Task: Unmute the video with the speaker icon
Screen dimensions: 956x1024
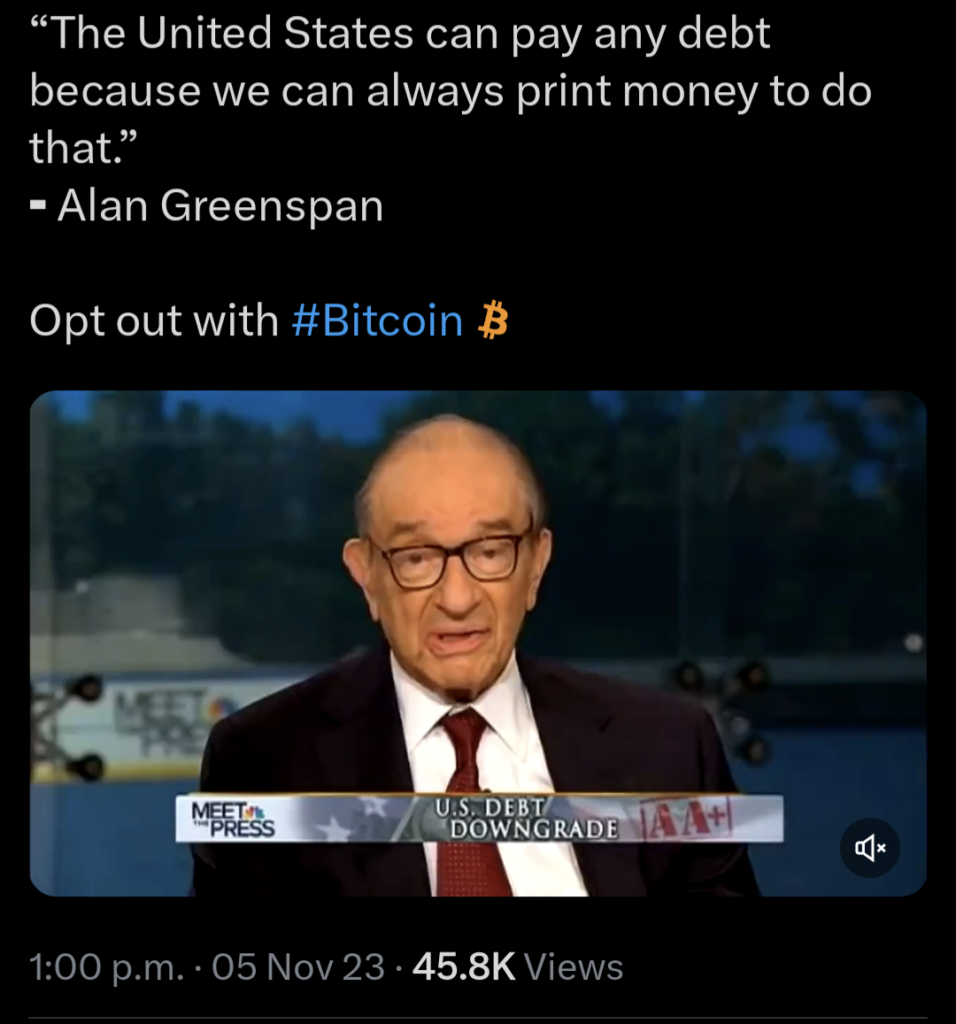Action: tap(869, 848)
